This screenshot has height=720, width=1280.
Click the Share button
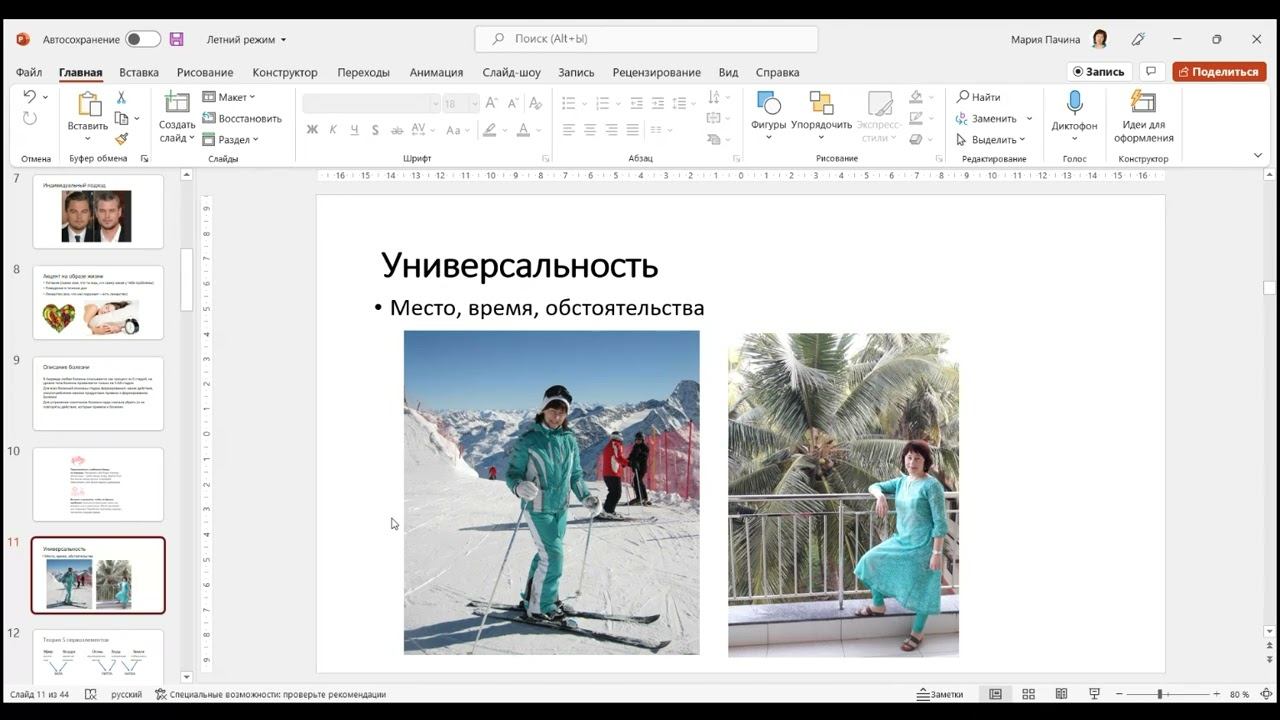click(1219, 72)
